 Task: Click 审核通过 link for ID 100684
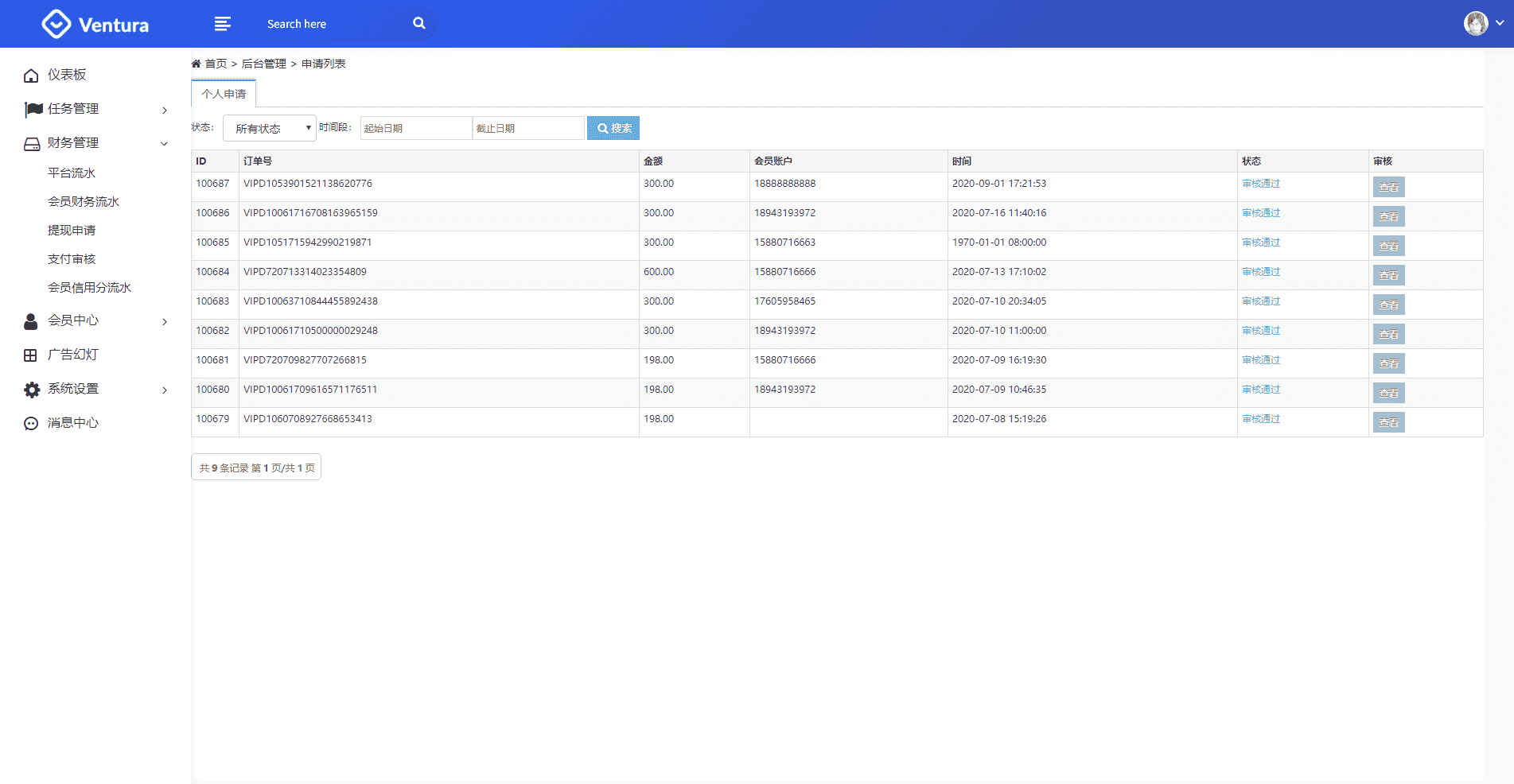[1261, 272]
